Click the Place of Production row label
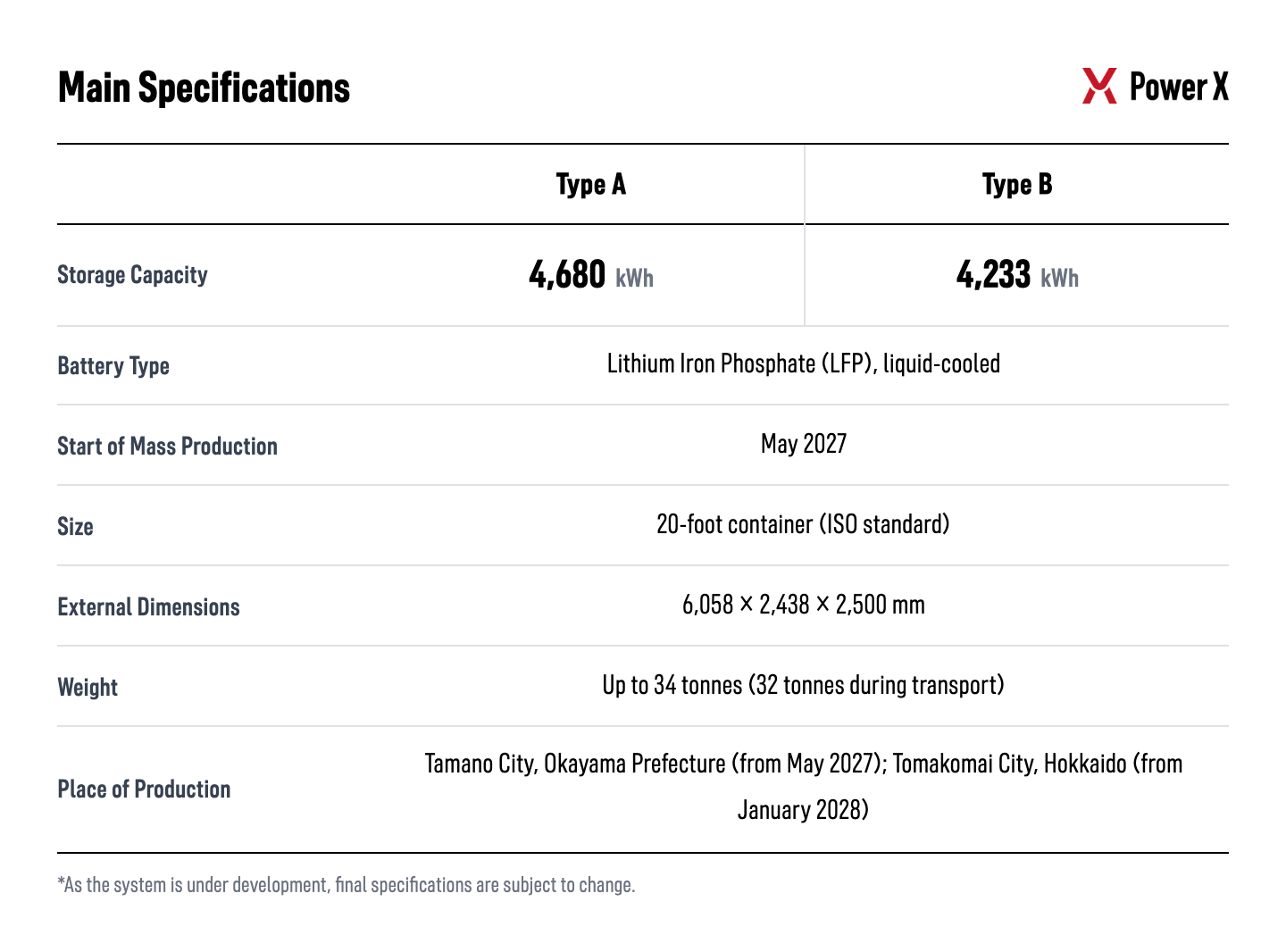 (x=144, y=789)
